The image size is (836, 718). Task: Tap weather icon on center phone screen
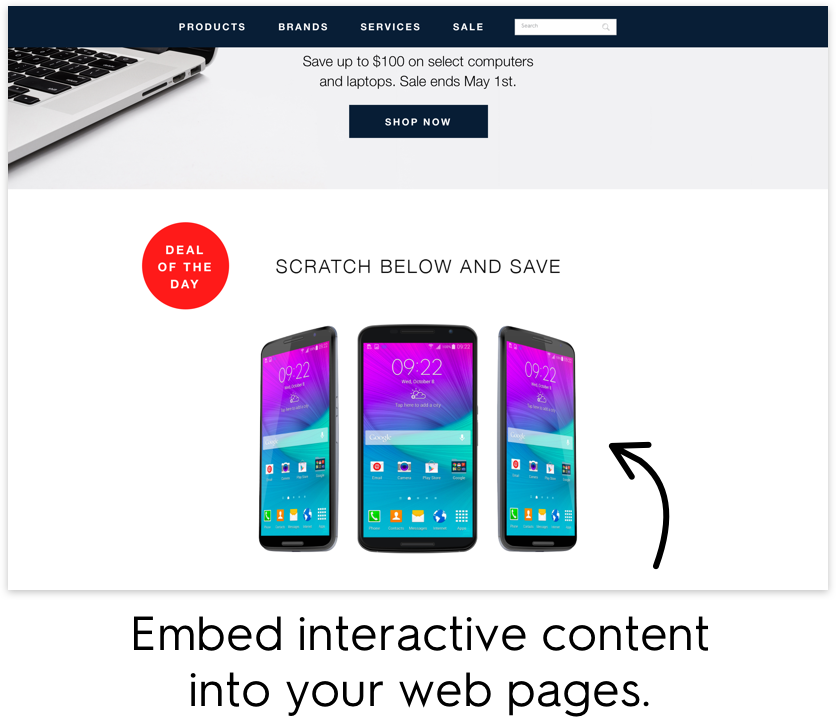click(417, 394)
